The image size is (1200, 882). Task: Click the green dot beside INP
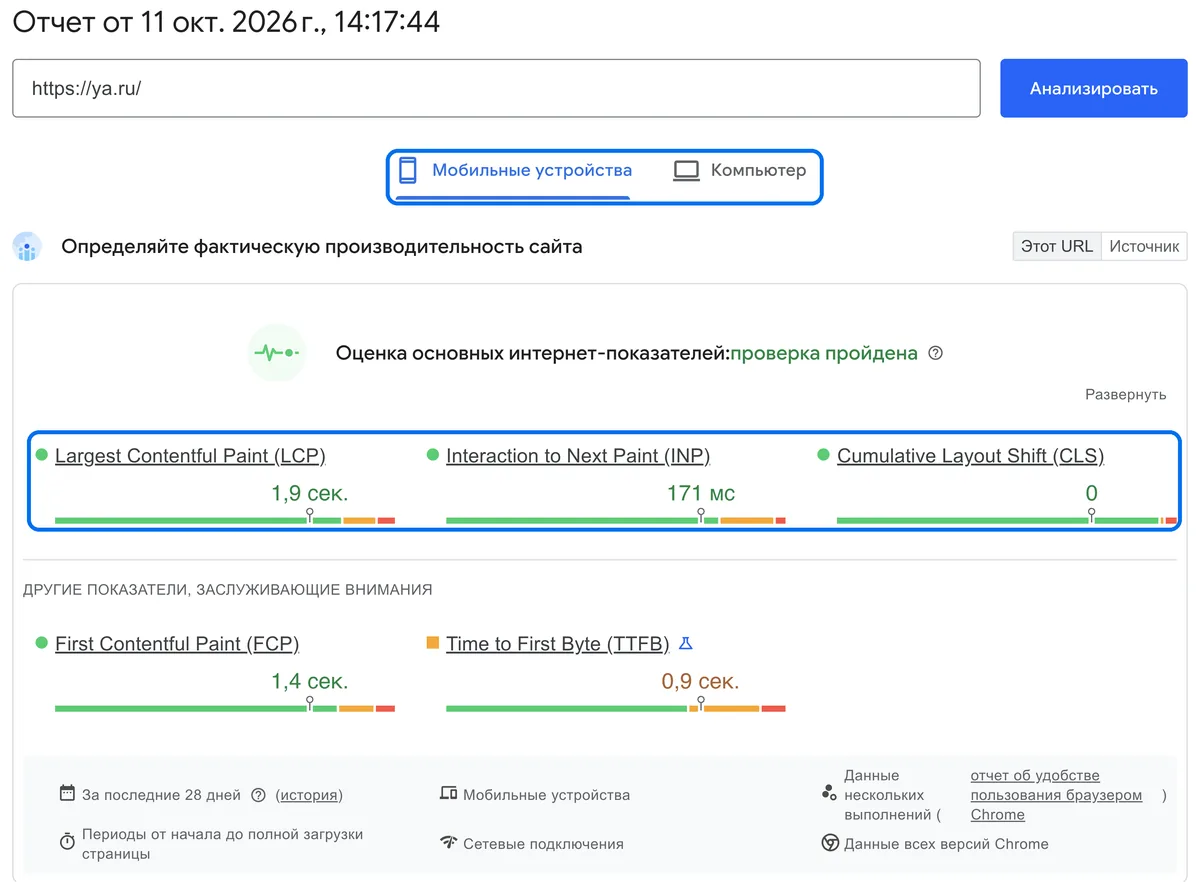[x=432, y=455]
